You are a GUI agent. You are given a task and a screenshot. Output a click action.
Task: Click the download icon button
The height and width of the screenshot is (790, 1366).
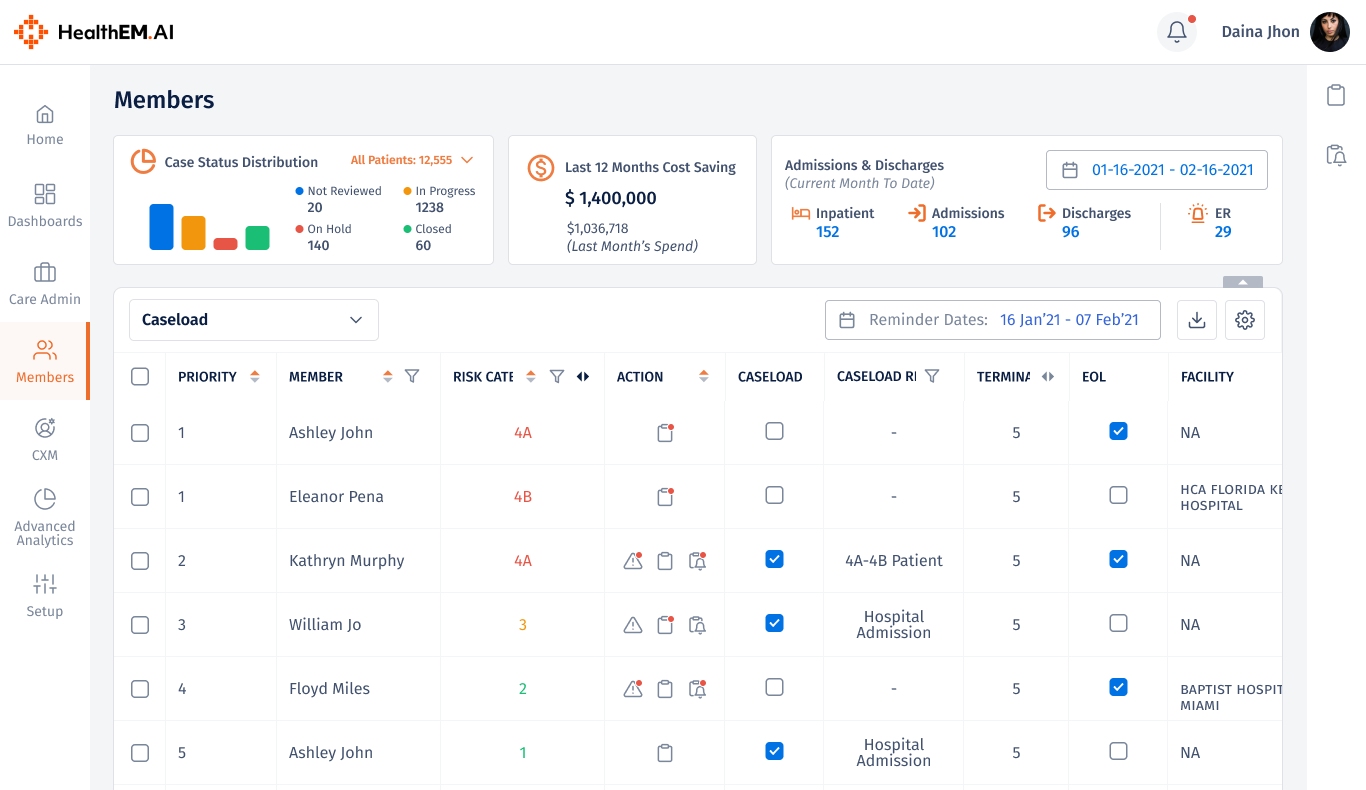click(1196, 320)
